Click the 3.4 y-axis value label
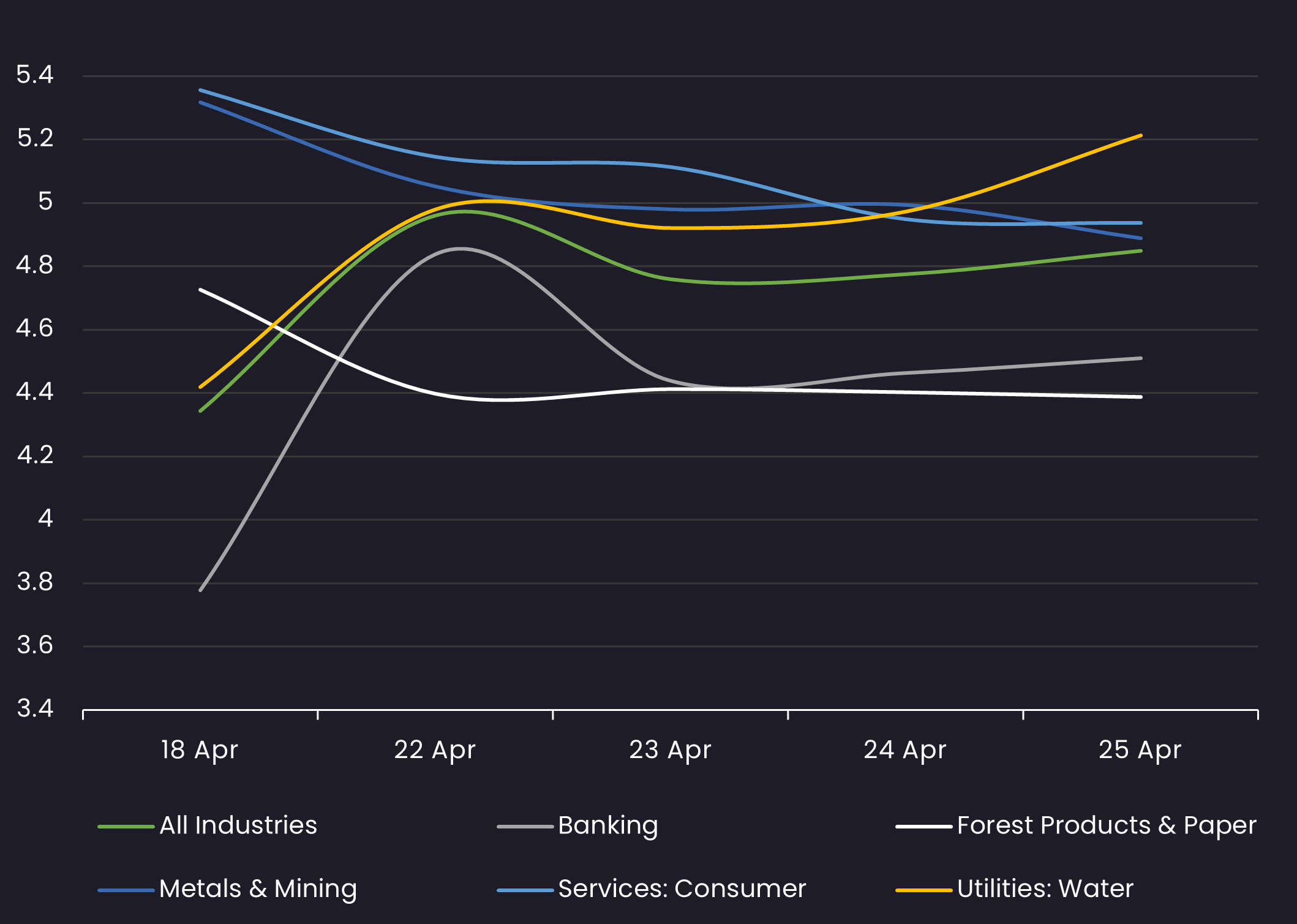The width and height of the screenshot is (1297, 924). (35, 708)
